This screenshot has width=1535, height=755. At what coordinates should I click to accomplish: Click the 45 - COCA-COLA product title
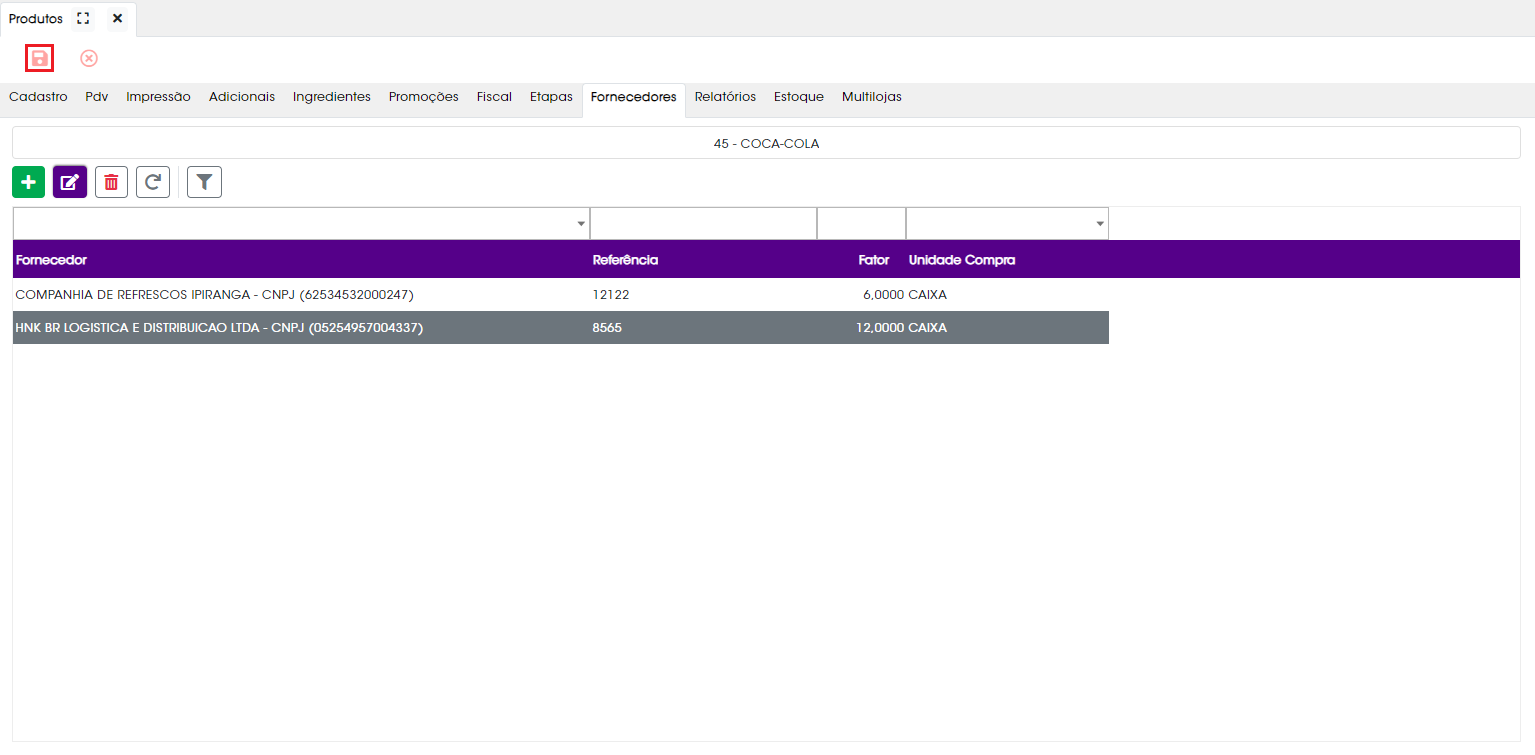(766, 143)
